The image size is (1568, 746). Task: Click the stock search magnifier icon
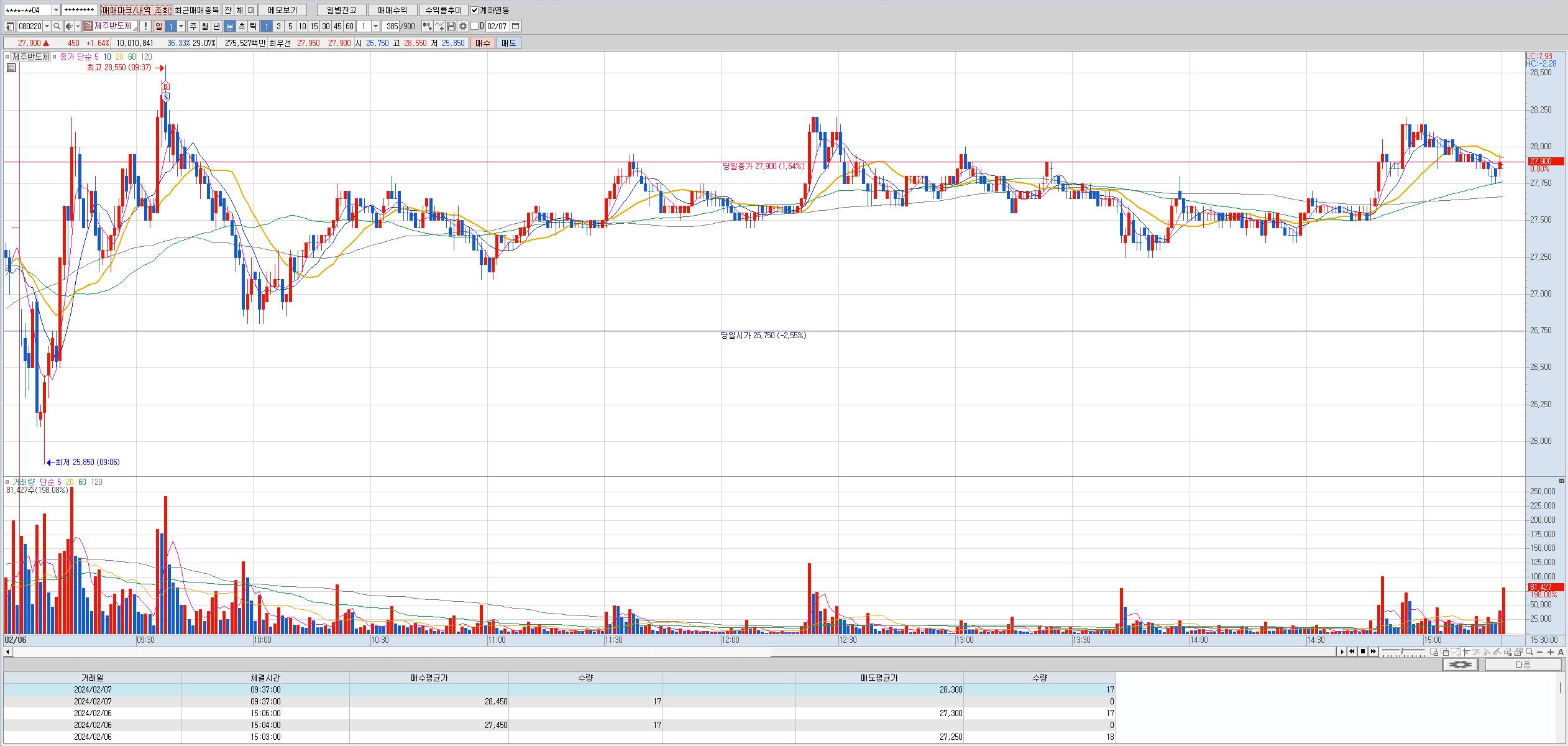57,26
